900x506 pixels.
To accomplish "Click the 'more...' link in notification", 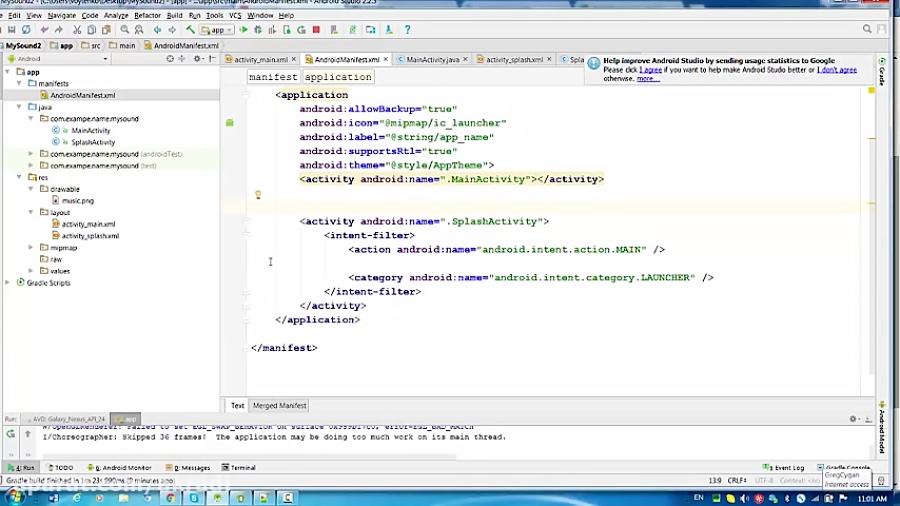I will [648, 79].
